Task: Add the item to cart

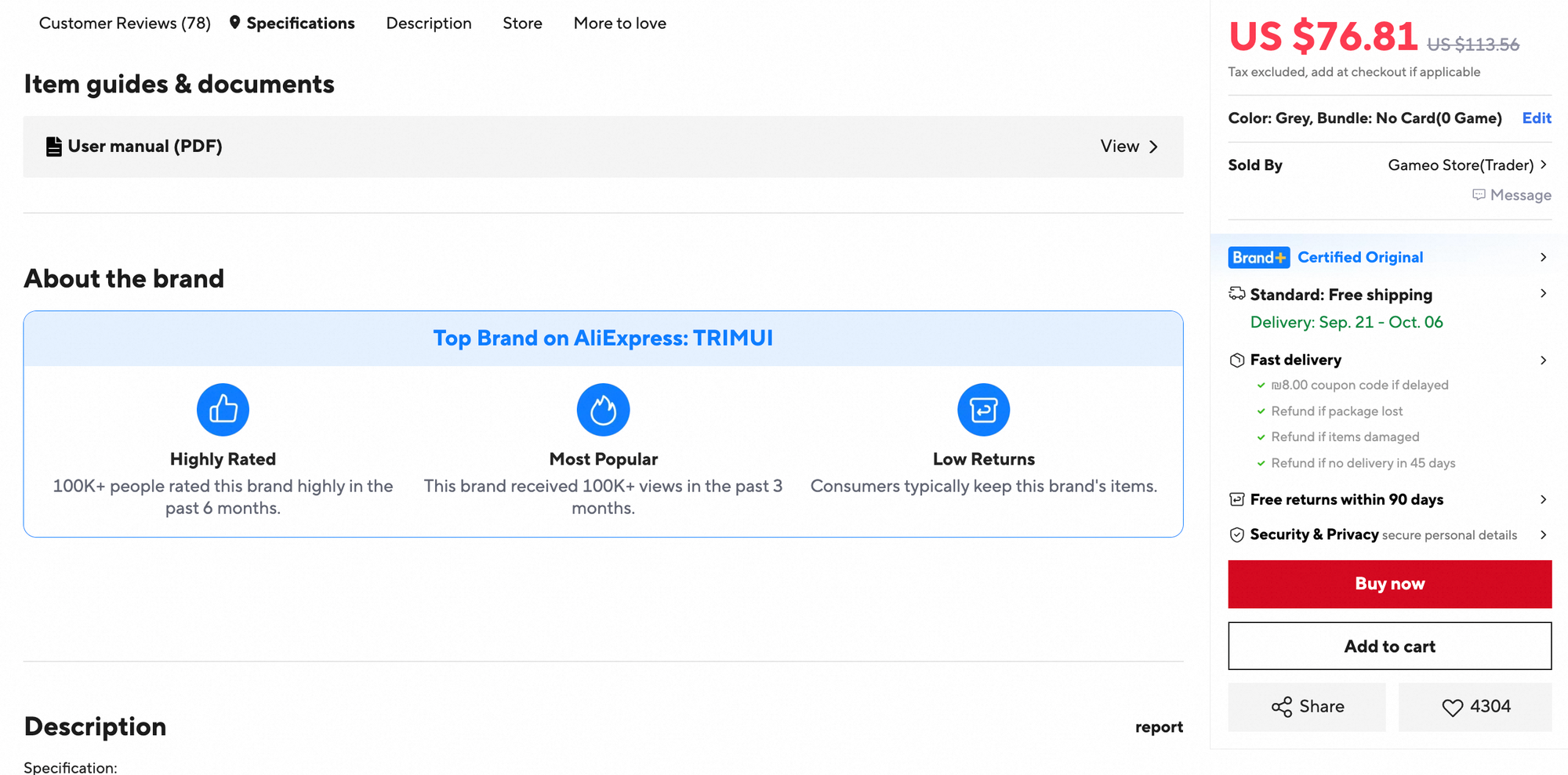Action: [1389, 646]
